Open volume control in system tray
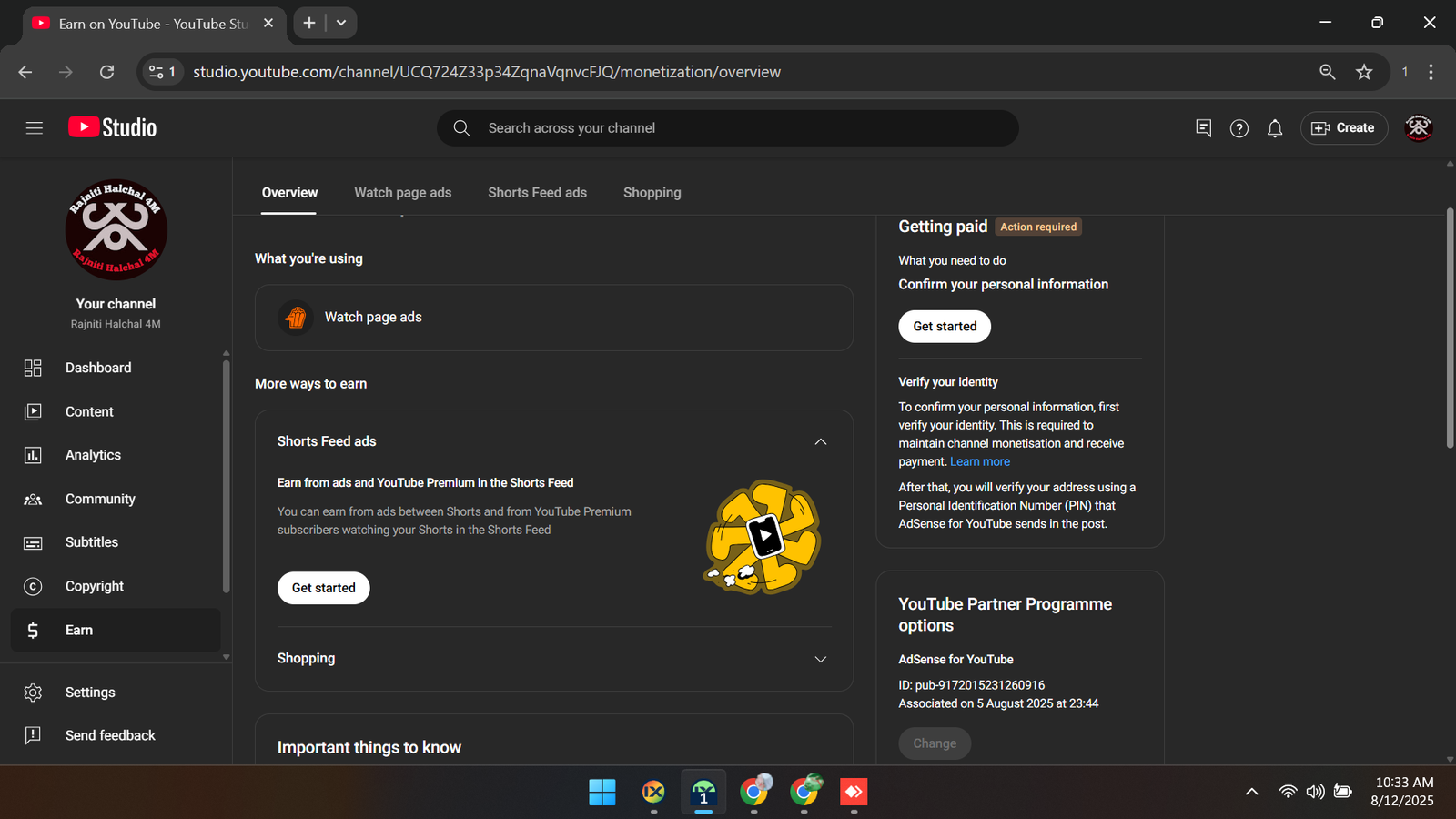This screenshot has height=819, width=1456. 1315,792
